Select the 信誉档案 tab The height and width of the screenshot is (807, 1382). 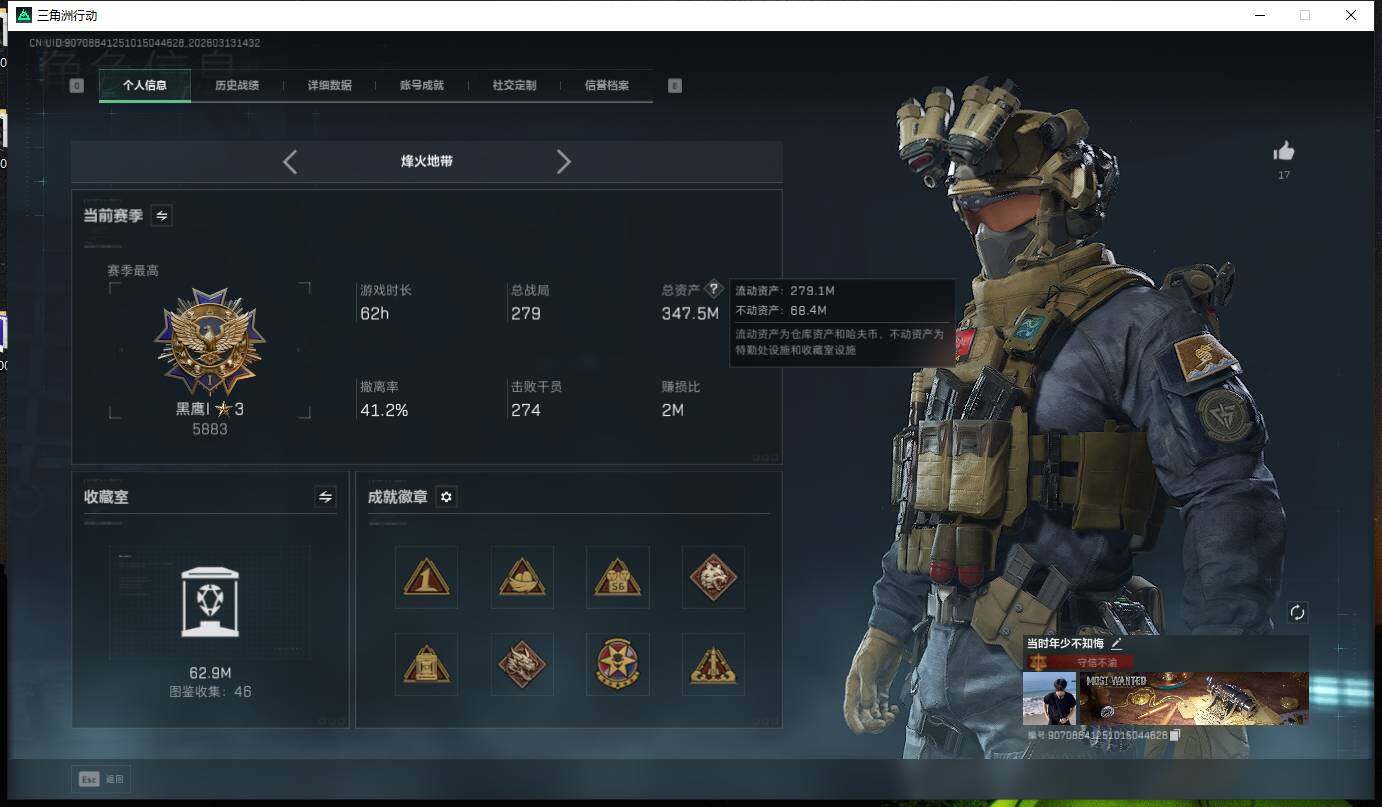point(607,86)
